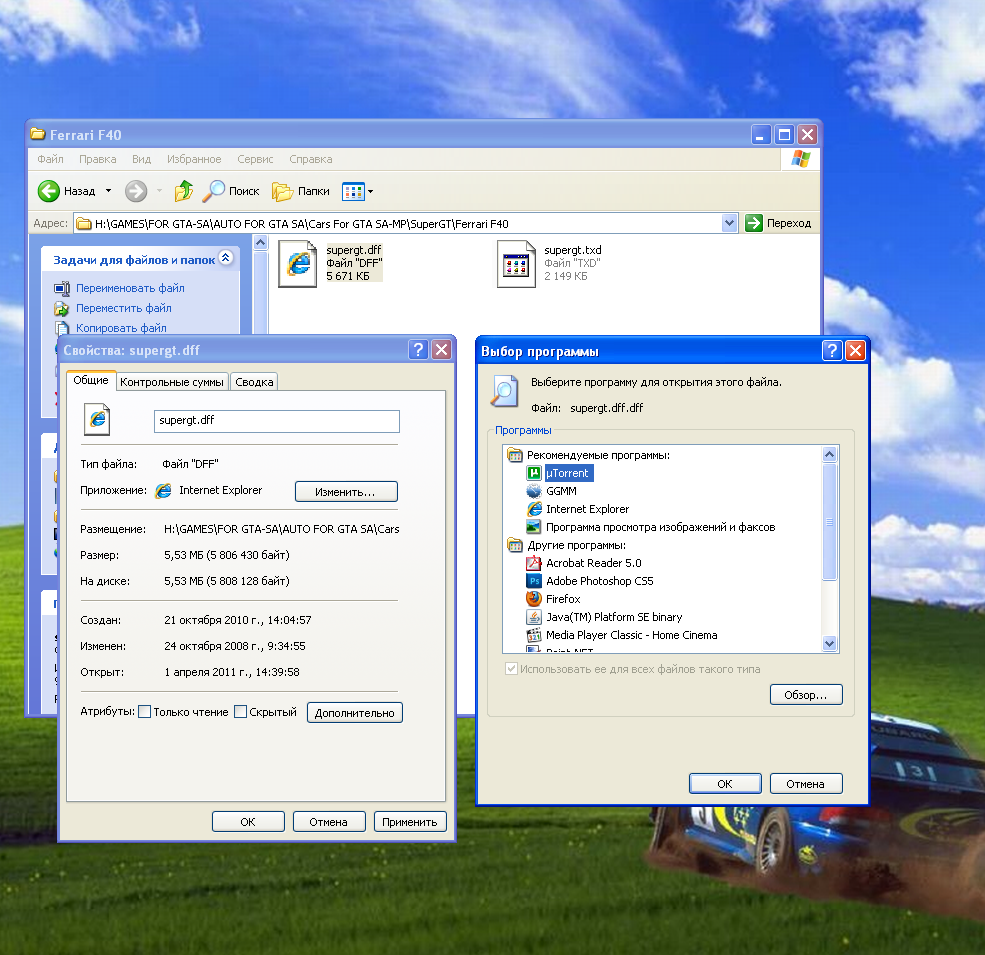Select the Общие tab in Properties
This screenshot has width=985, height=955.
(90, 380)
